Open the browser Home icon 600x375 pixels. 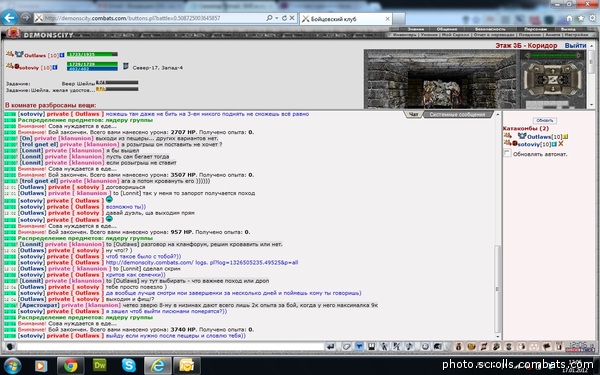click(x=569, y=18)
